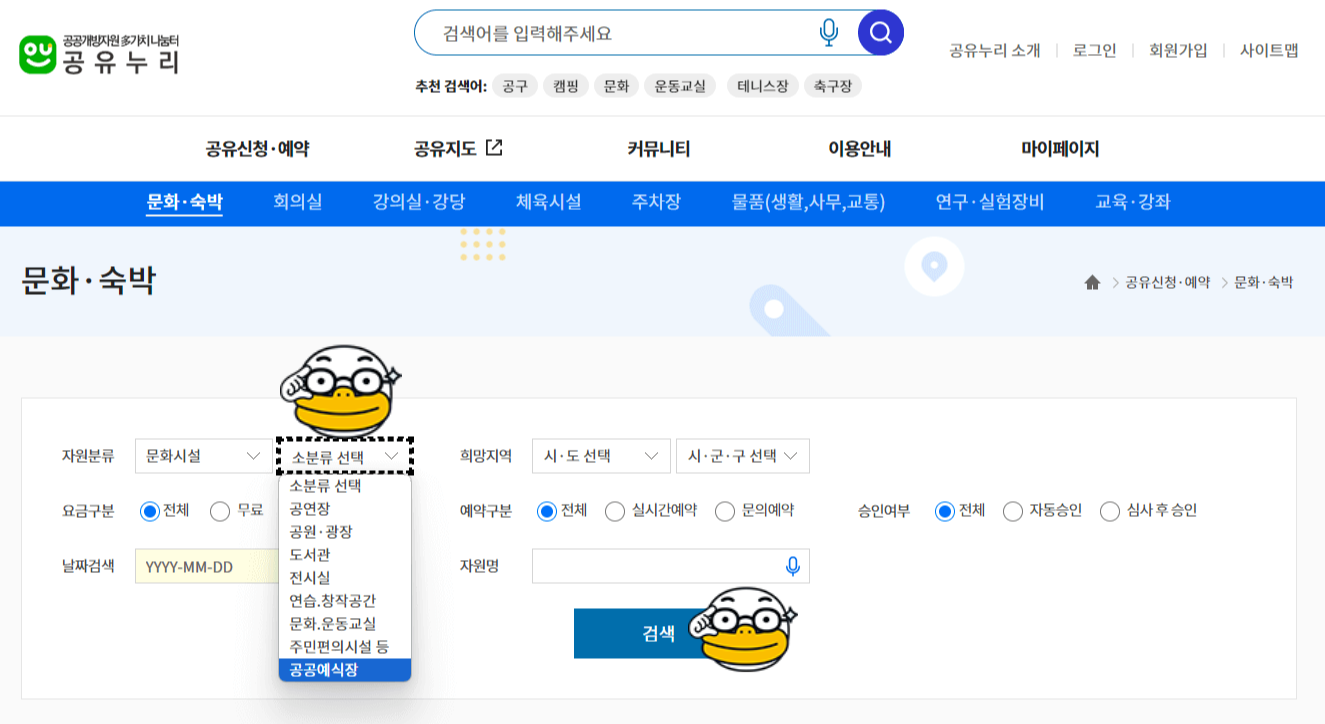Image resolution: width=1325 pixels, height=724 pixels.
Task: Open the 문화시설 resource category dropdown
Action: (x=203, y=456)
